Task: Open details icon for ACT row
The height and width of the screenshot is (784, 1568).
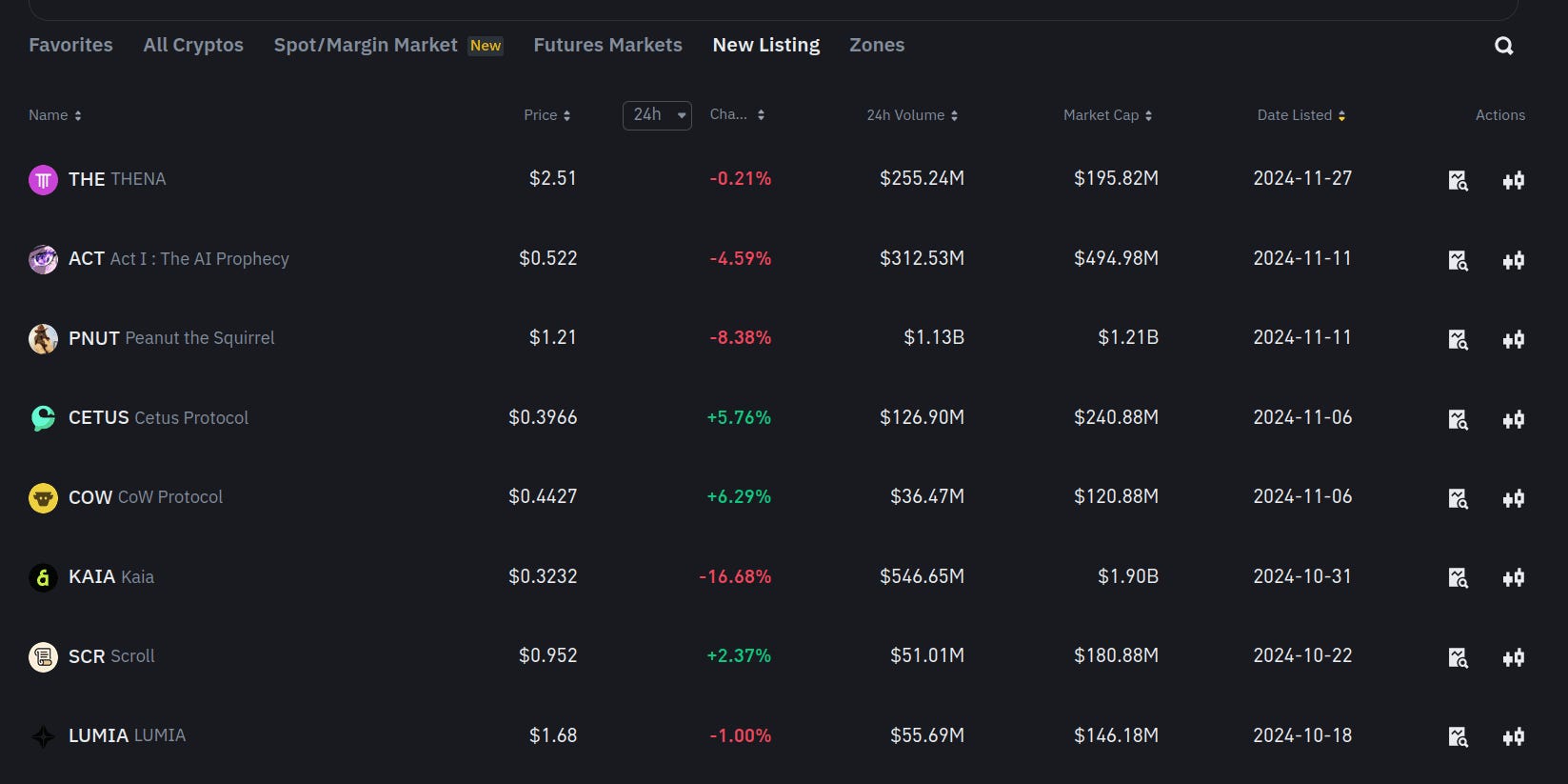Action: click(1458, 260)
